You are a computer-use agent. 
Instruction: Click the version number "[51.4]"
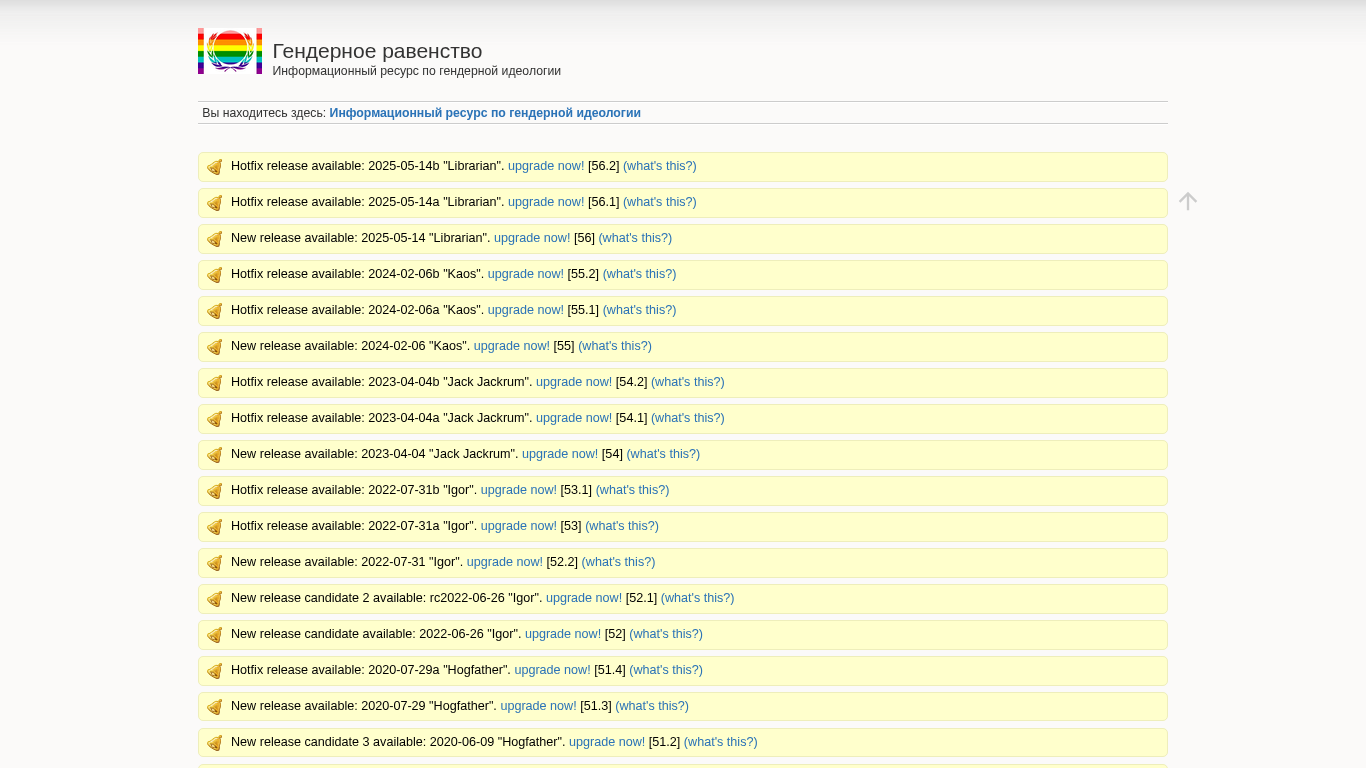610,670
